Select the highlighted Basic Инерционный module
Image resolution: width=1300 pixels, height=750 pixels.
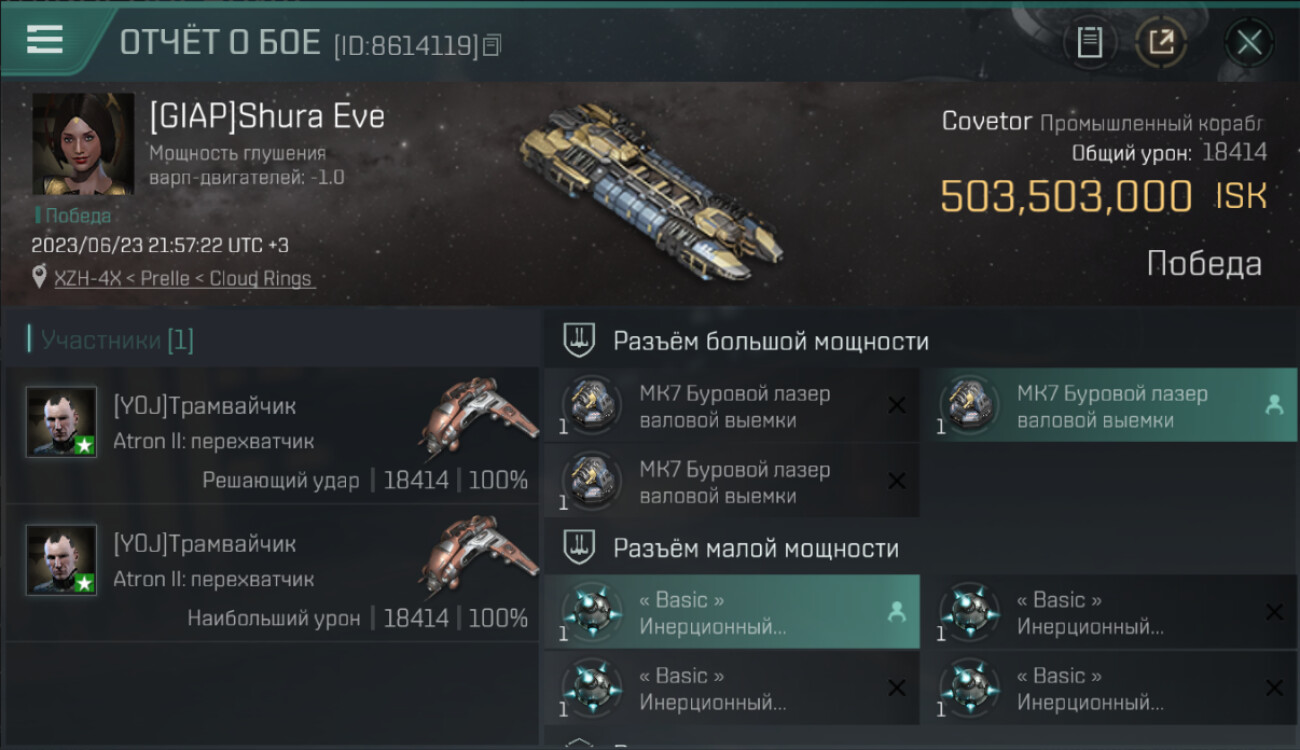click(x=732, y=612)
